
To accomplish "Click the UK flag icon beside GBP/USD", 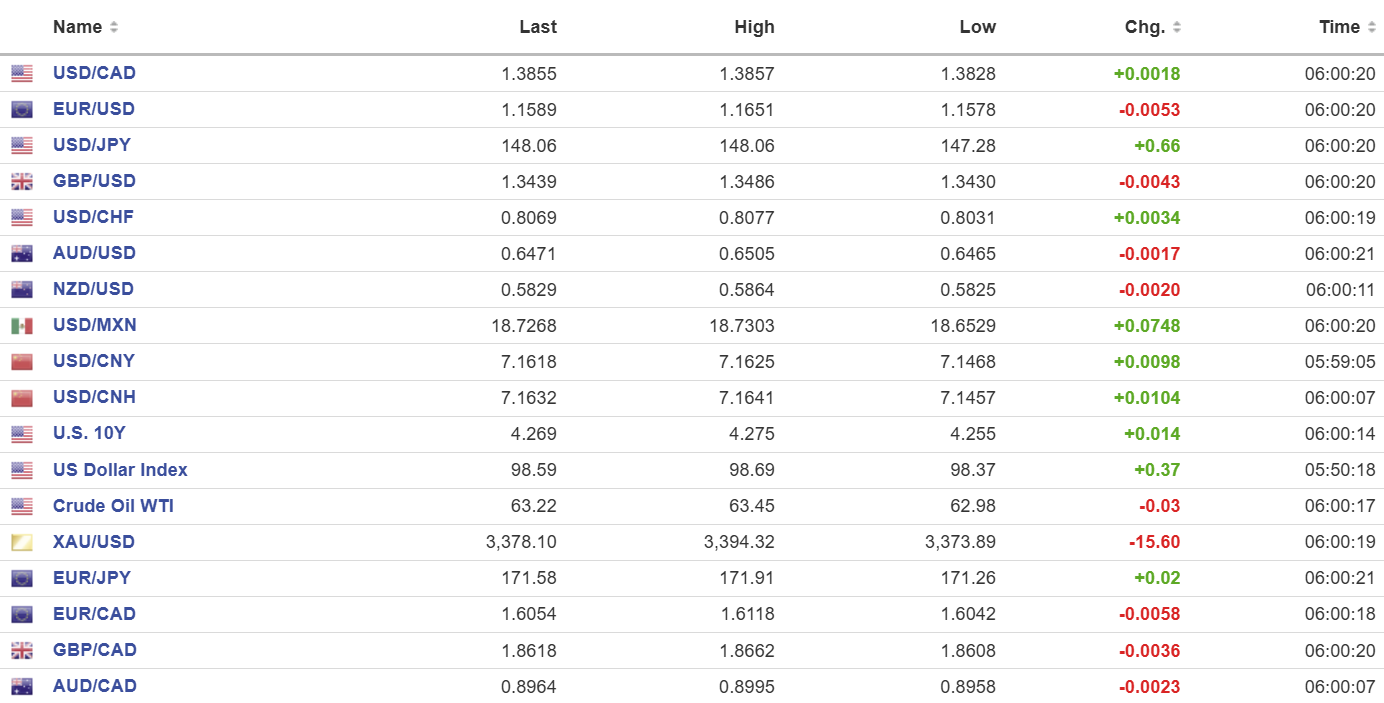I will pyautogui.click(x=22, y=182).
